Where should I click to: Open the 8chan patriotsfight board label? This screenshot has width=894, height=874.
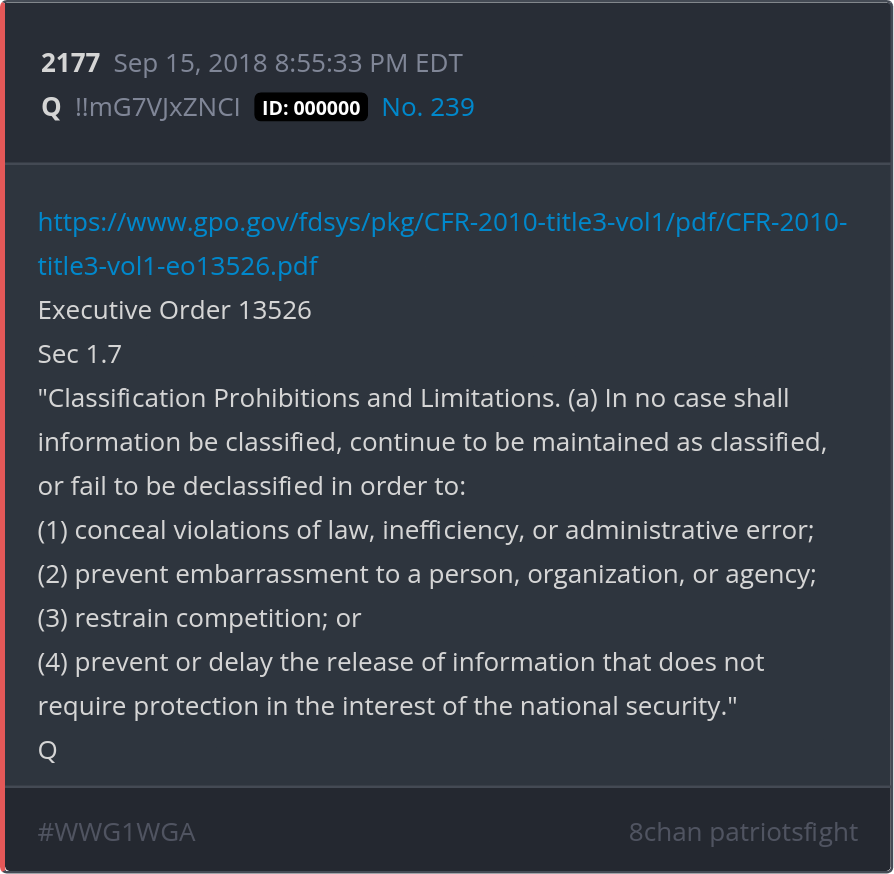743,832
